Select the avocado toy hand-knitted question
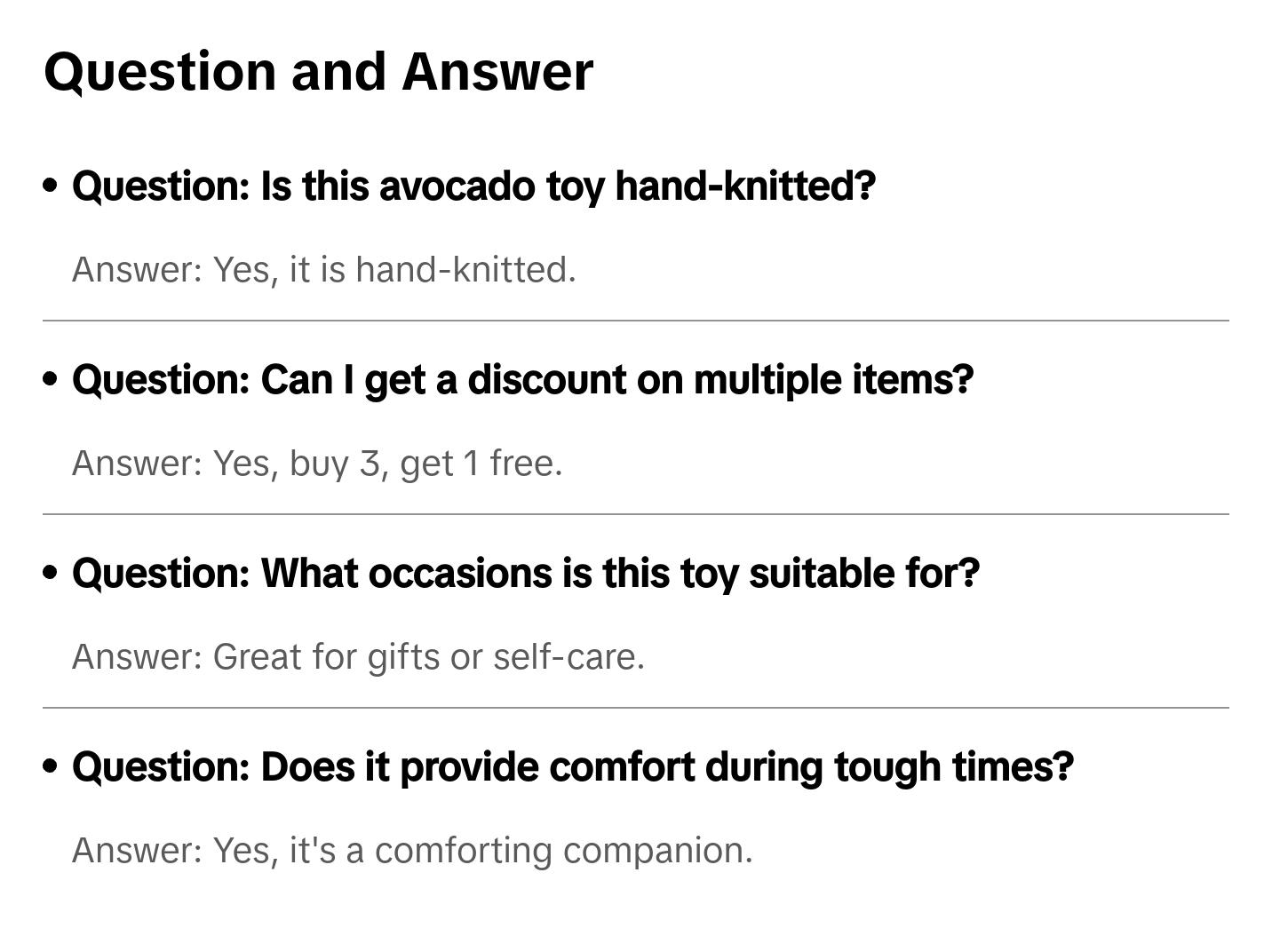Image resolution: width=1272 pixels, height=952 pixels. point(473,186)
